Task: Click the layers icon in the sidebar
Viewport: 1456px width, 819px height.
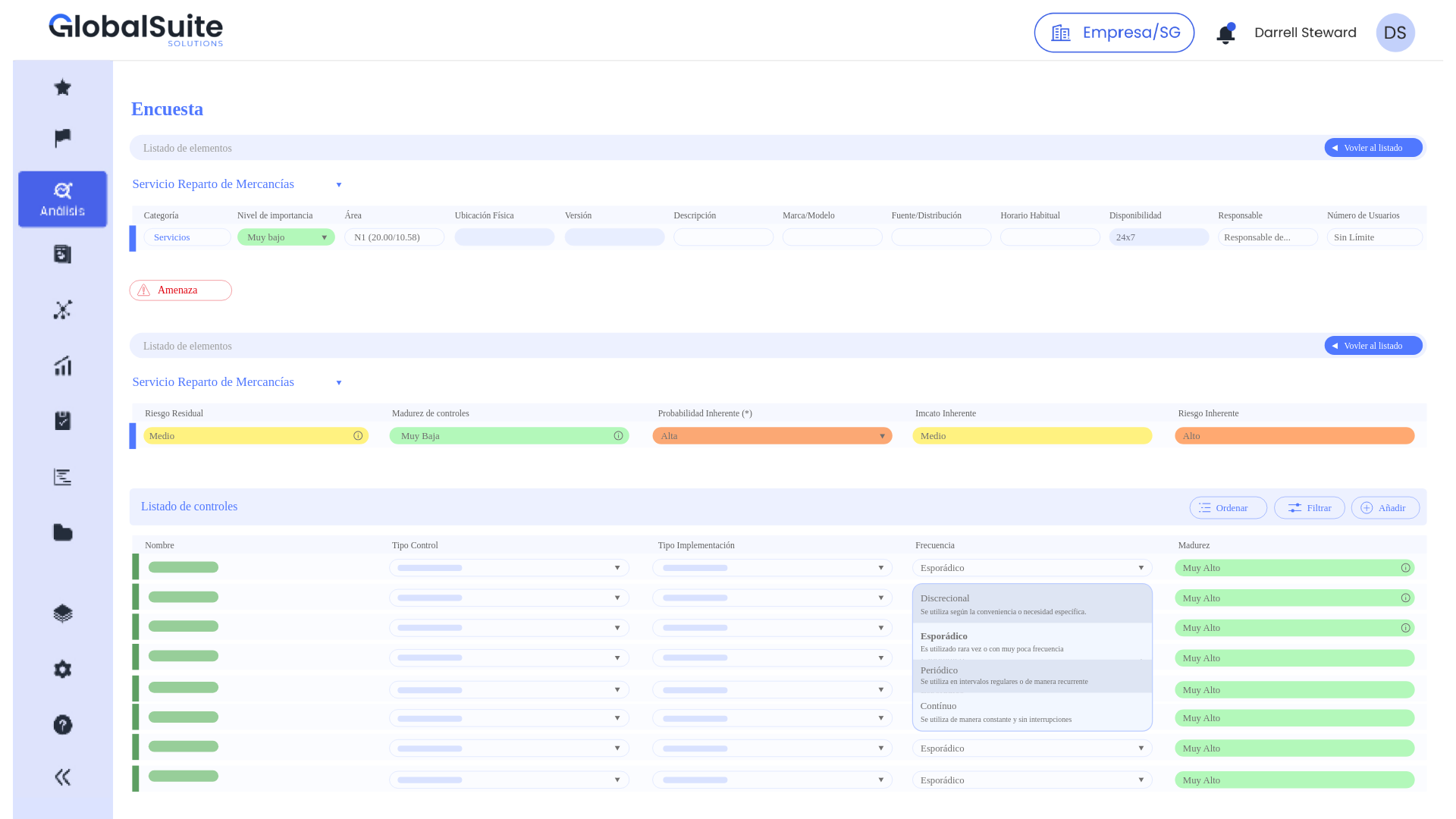Action: [62, 613]
